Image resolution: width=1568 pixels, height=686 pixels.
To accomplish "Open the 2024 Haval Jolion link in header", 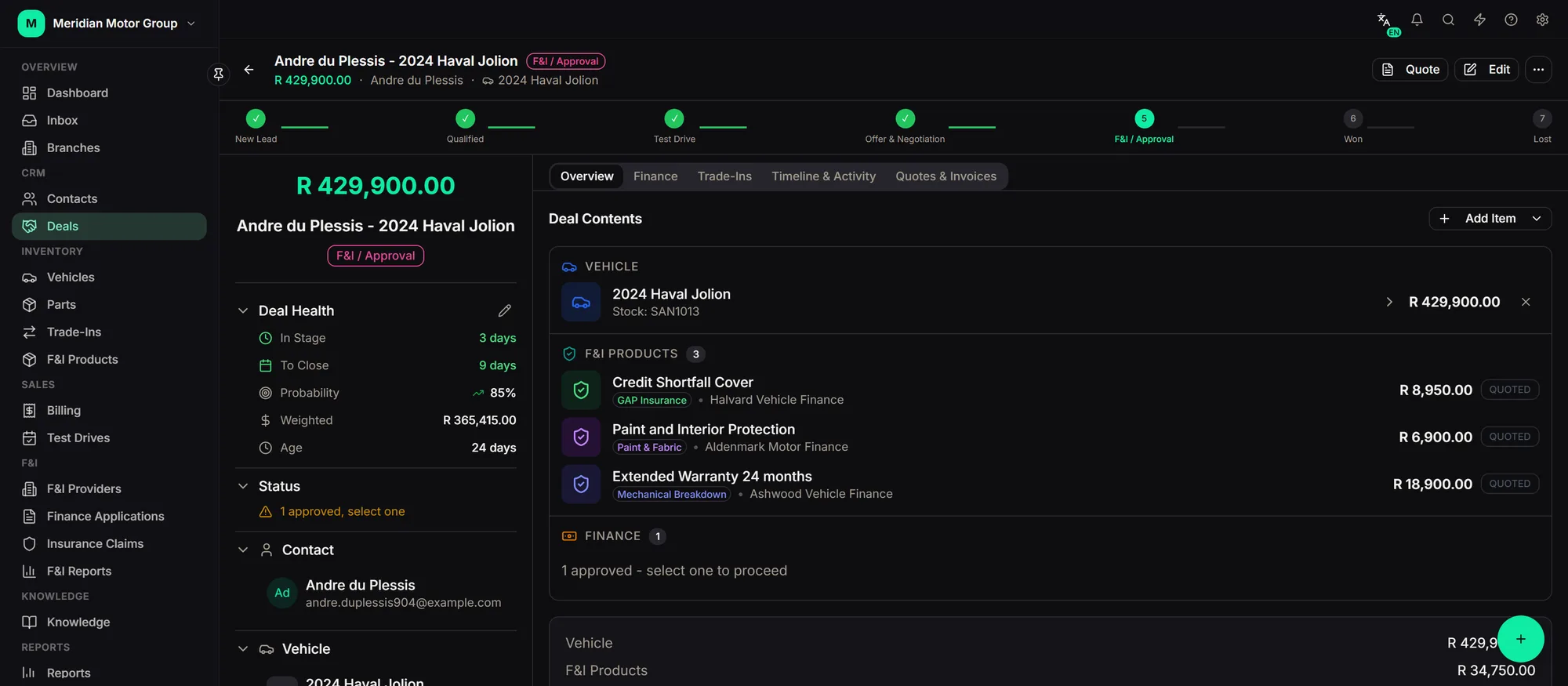I will pyautogui.click(x=540, y=81).
